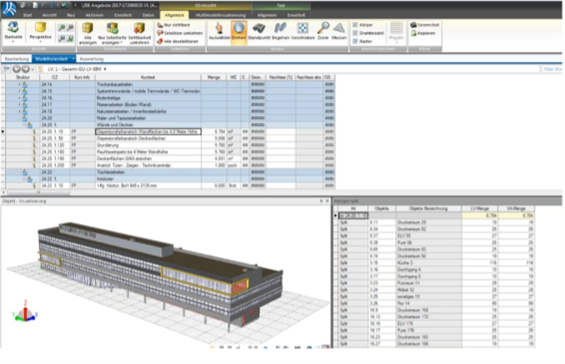Expand row 24.14 Trockenbauarbeiten
565x364 pixels.
tap(19, 84)
